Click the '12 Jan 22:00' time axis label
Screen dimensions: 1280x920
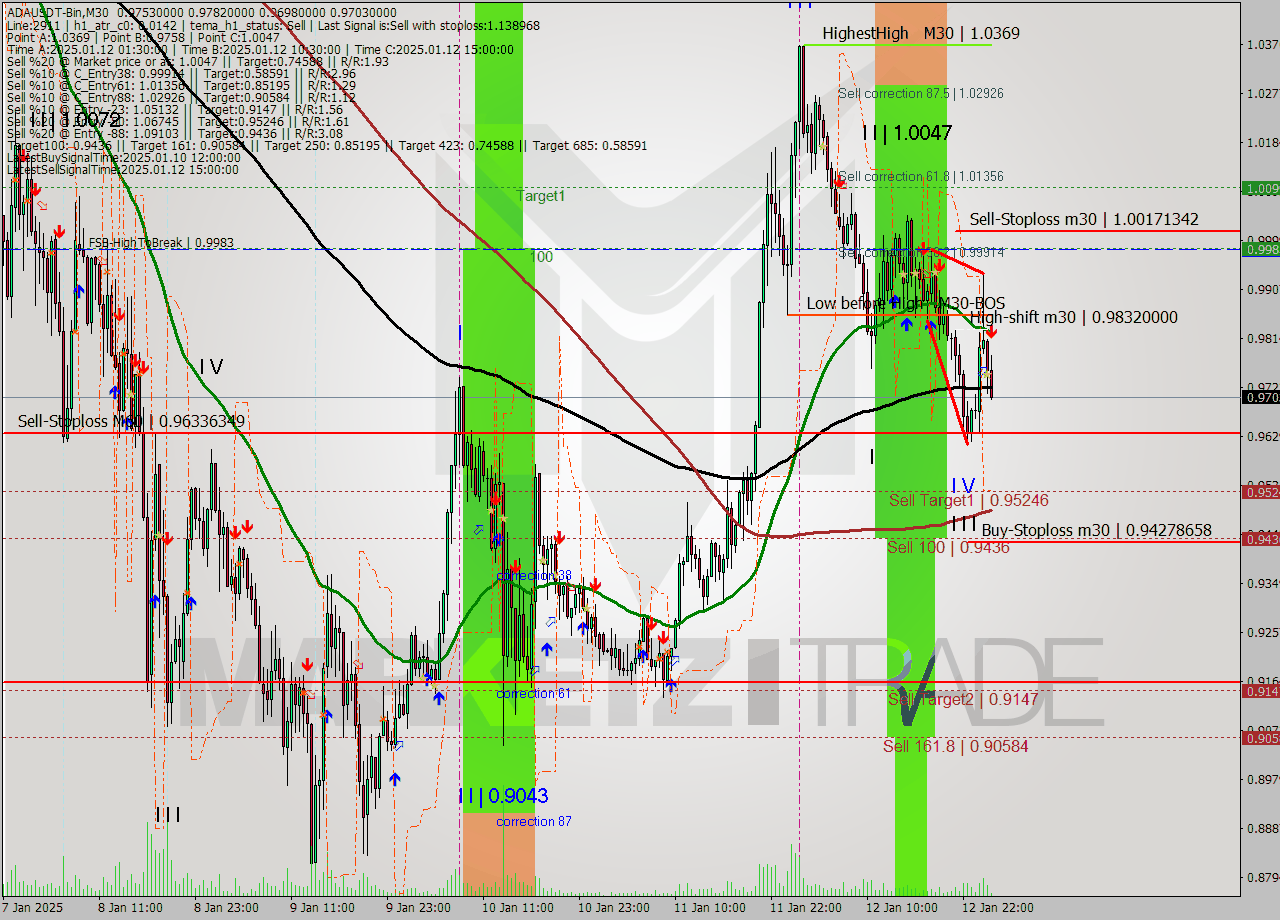point(997,908)
